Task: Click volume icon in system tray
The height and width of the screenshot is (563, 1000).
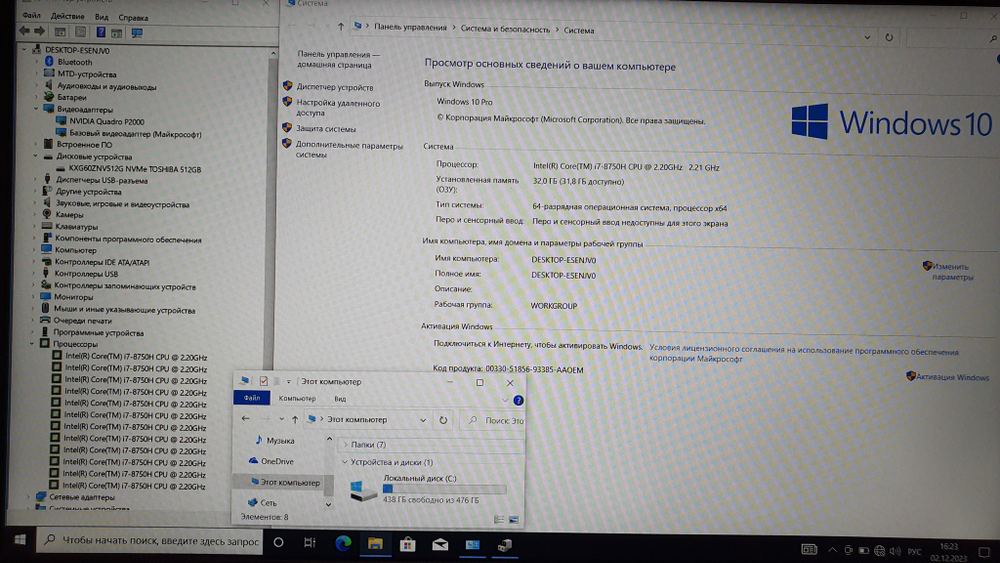Action: click(895, 551)
